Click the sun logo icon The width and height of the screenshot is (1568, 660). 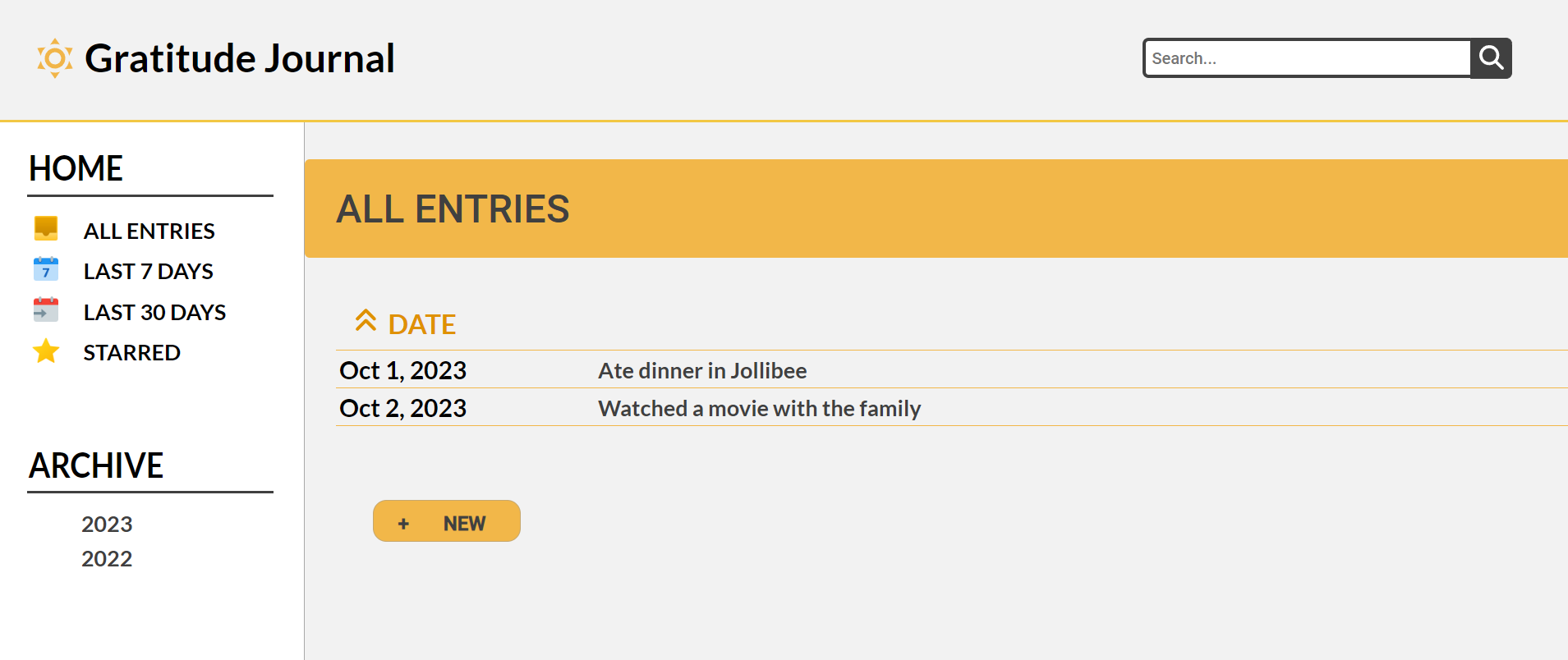(x=55, y=58)
